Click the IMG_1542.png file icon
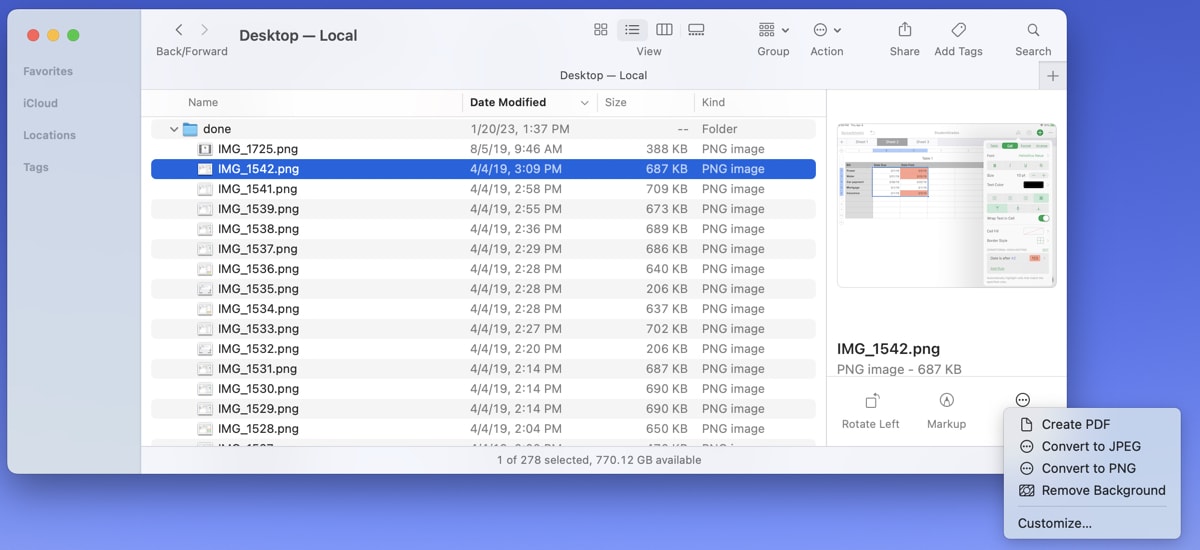The height and width of the screenshot is (550, 1200). (205, 169)
